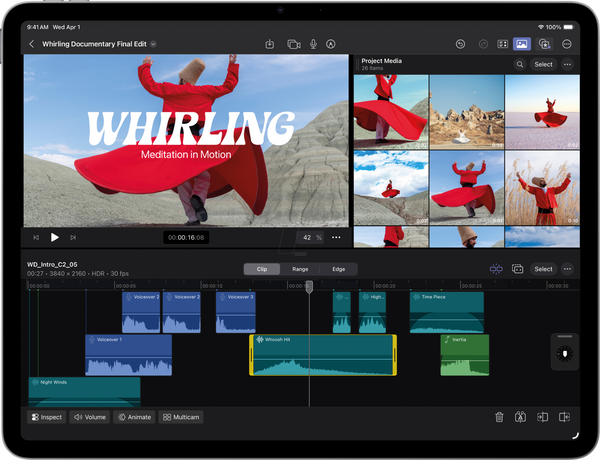Click the 00:00:05 ruler mark
This screenshot has width=600, height=460.
point(126,286)
